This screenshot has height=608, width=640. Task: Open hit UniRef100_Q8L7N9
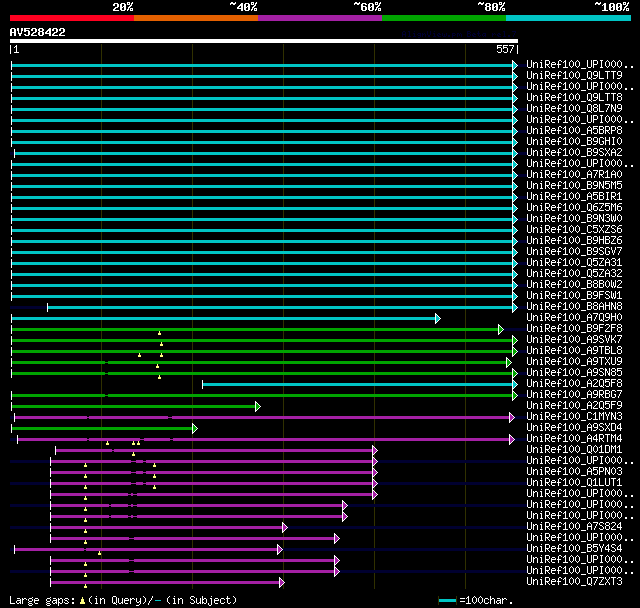[x=574, y=109]
